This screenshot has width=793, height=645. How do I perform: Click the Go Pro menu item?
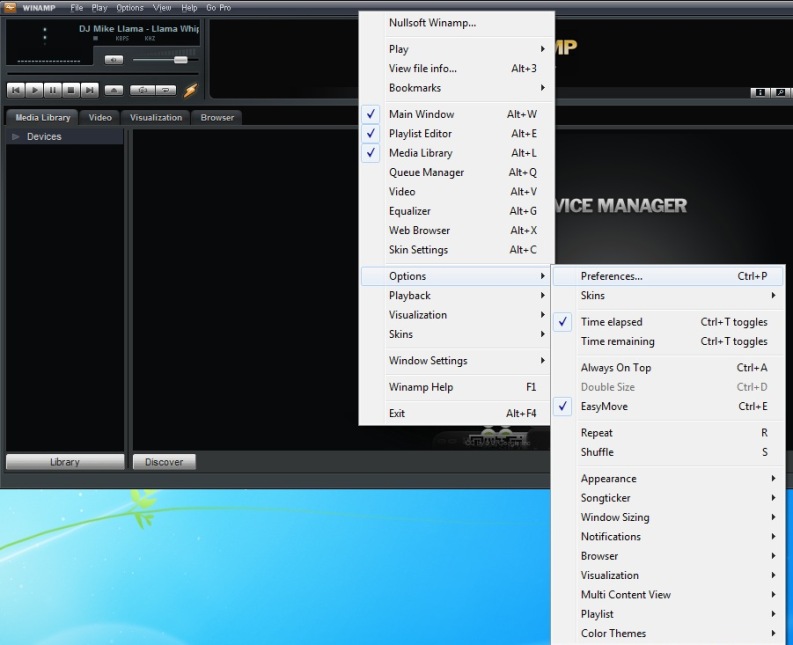click(218, 8)
